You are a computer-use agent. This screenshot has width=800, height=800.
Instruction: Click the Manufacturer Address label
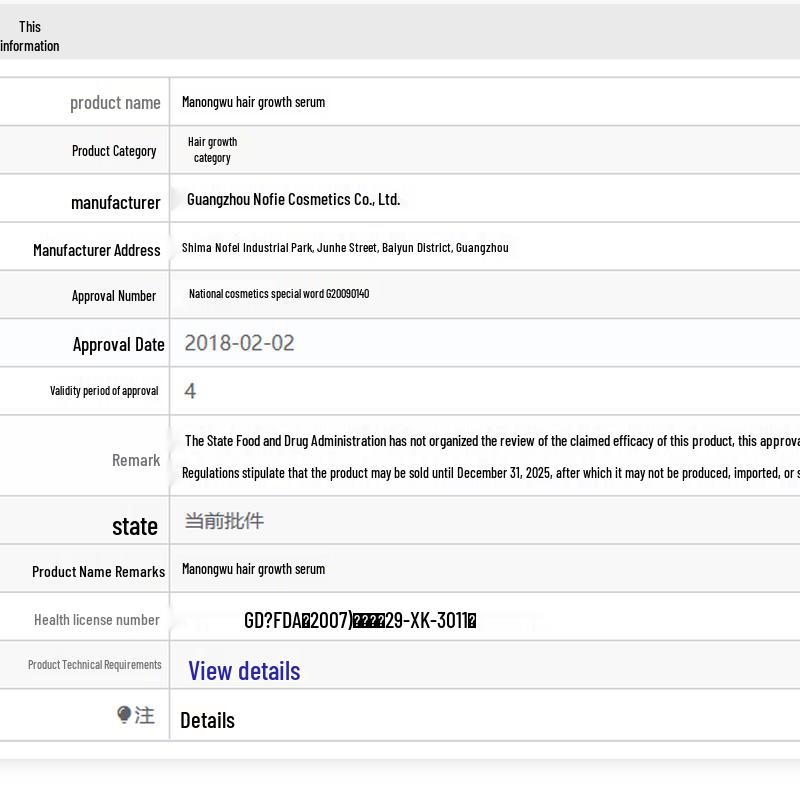click(x=96, y=250)
